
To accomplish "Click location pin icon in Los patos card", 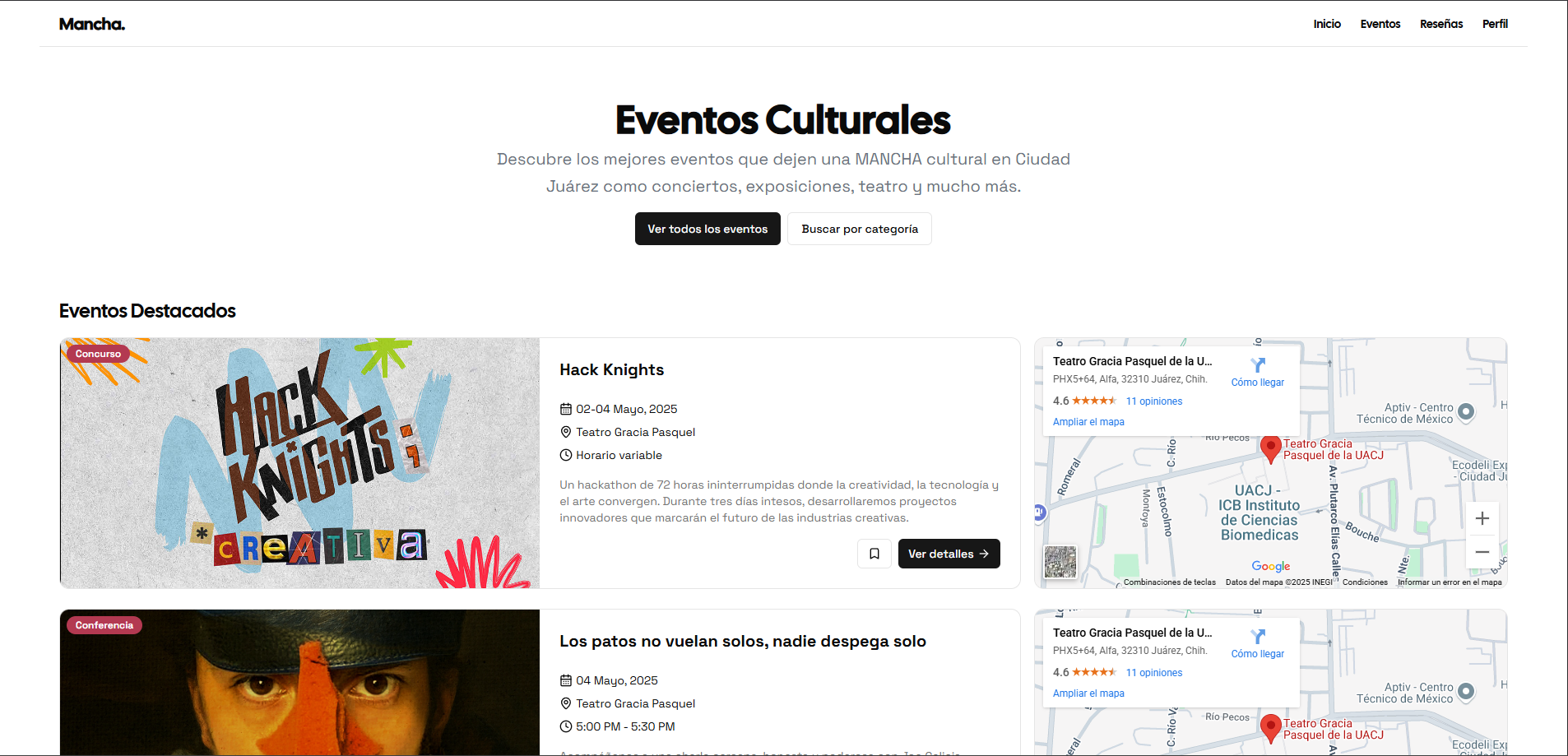I will coord(566,703).
